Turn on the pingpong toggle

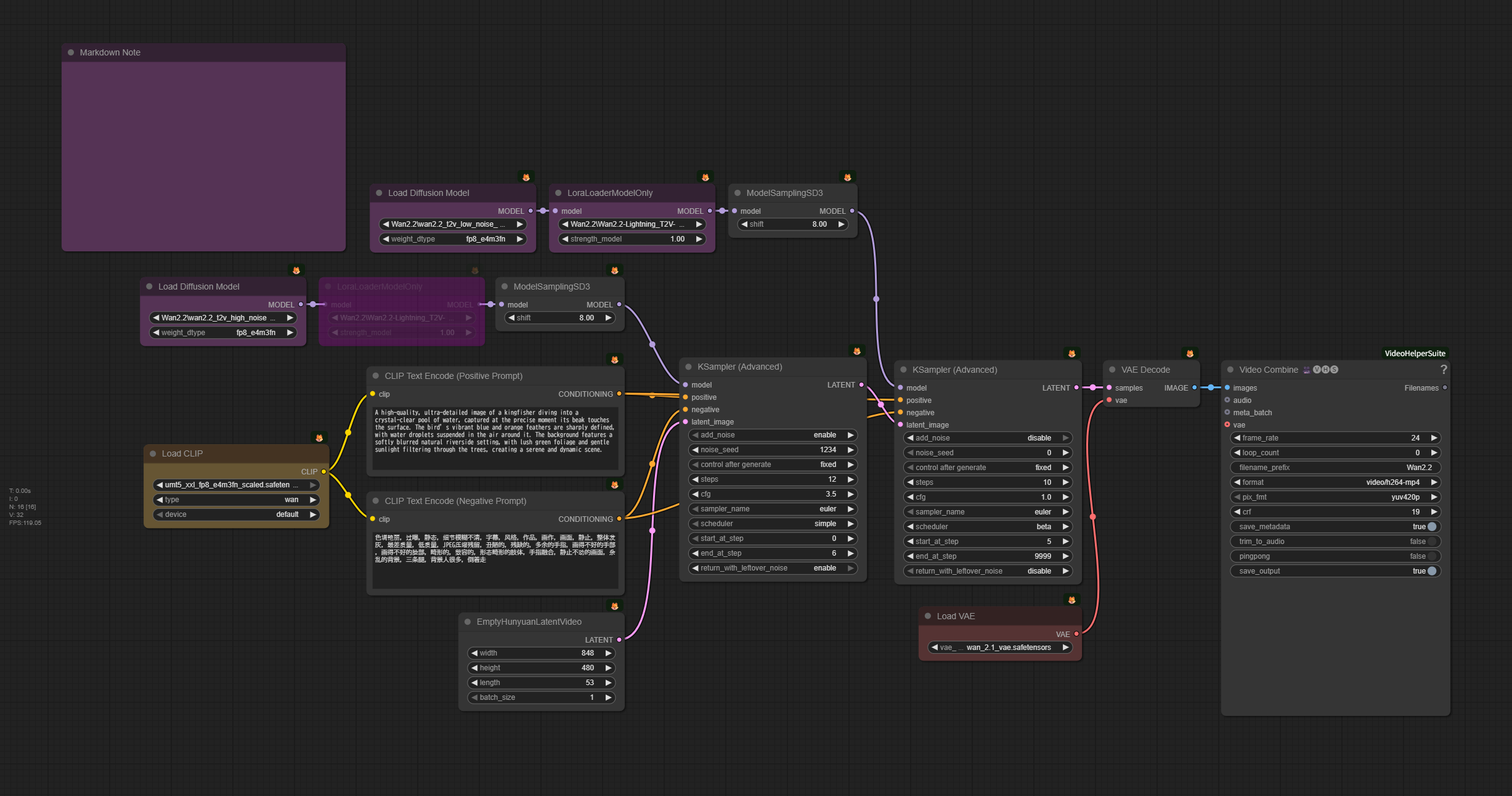click(1431, 556)
